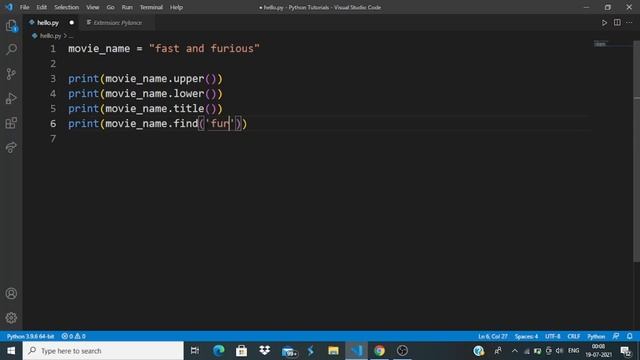Open ENG language input indicator
This screenshot has height=360, width=640.
[x=573, y=351]
